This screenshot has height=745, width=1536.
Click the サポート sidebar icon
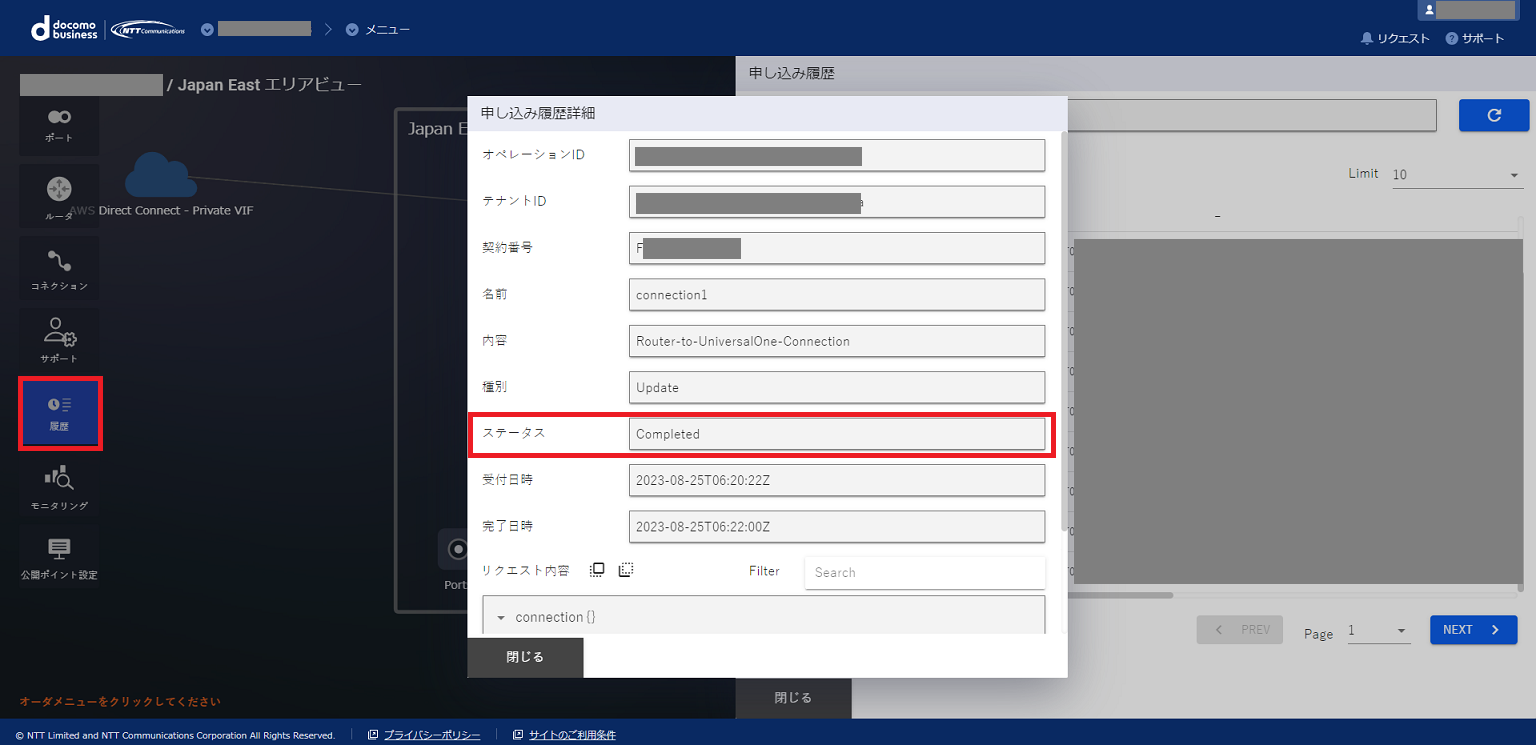59,340
